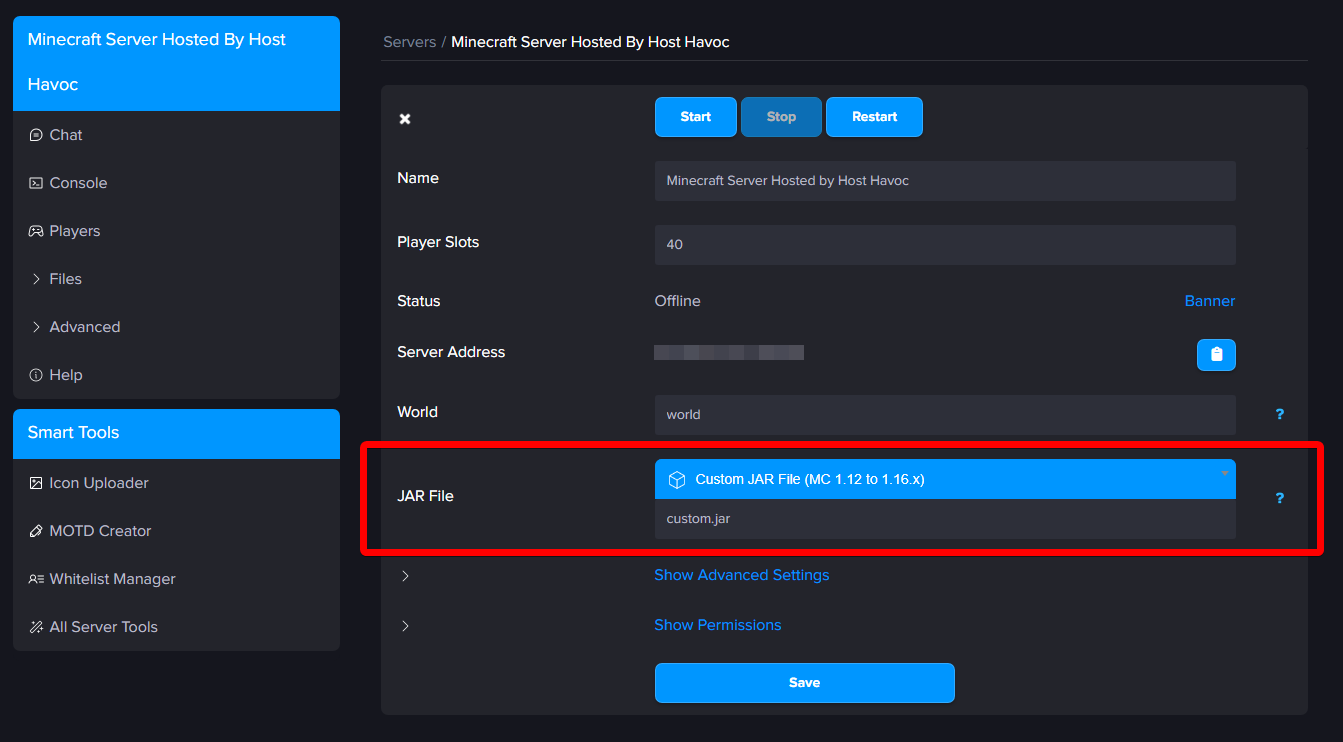
Task: Click the All Server Tools wand icon
Action: [x=36, y=627]
